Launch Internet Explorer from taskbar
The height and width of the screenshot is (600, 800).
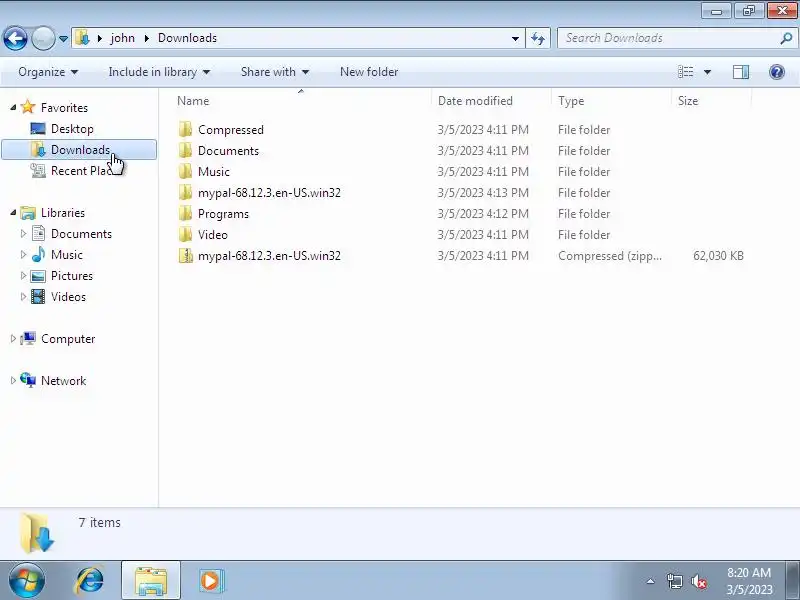pyautogui.click(x=89, y=580)
